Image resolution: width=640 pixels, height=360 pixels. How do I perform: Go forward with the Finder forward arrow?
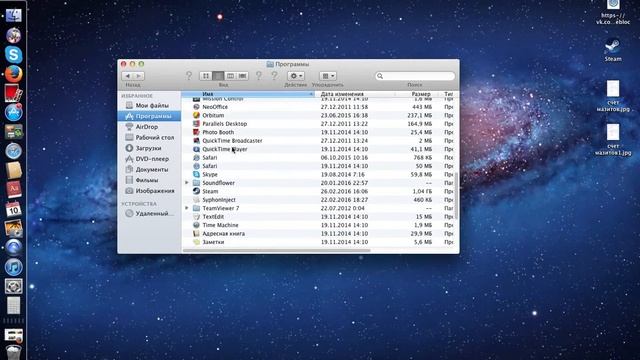coord(139,76)
